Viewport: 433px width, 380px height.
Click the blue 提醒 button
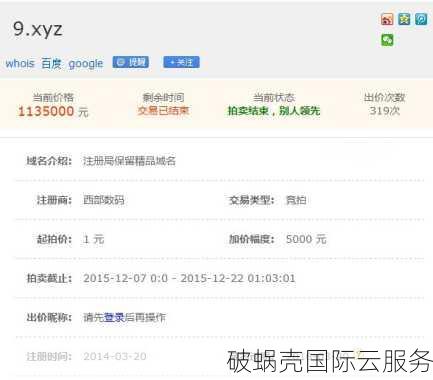point(131,62)
